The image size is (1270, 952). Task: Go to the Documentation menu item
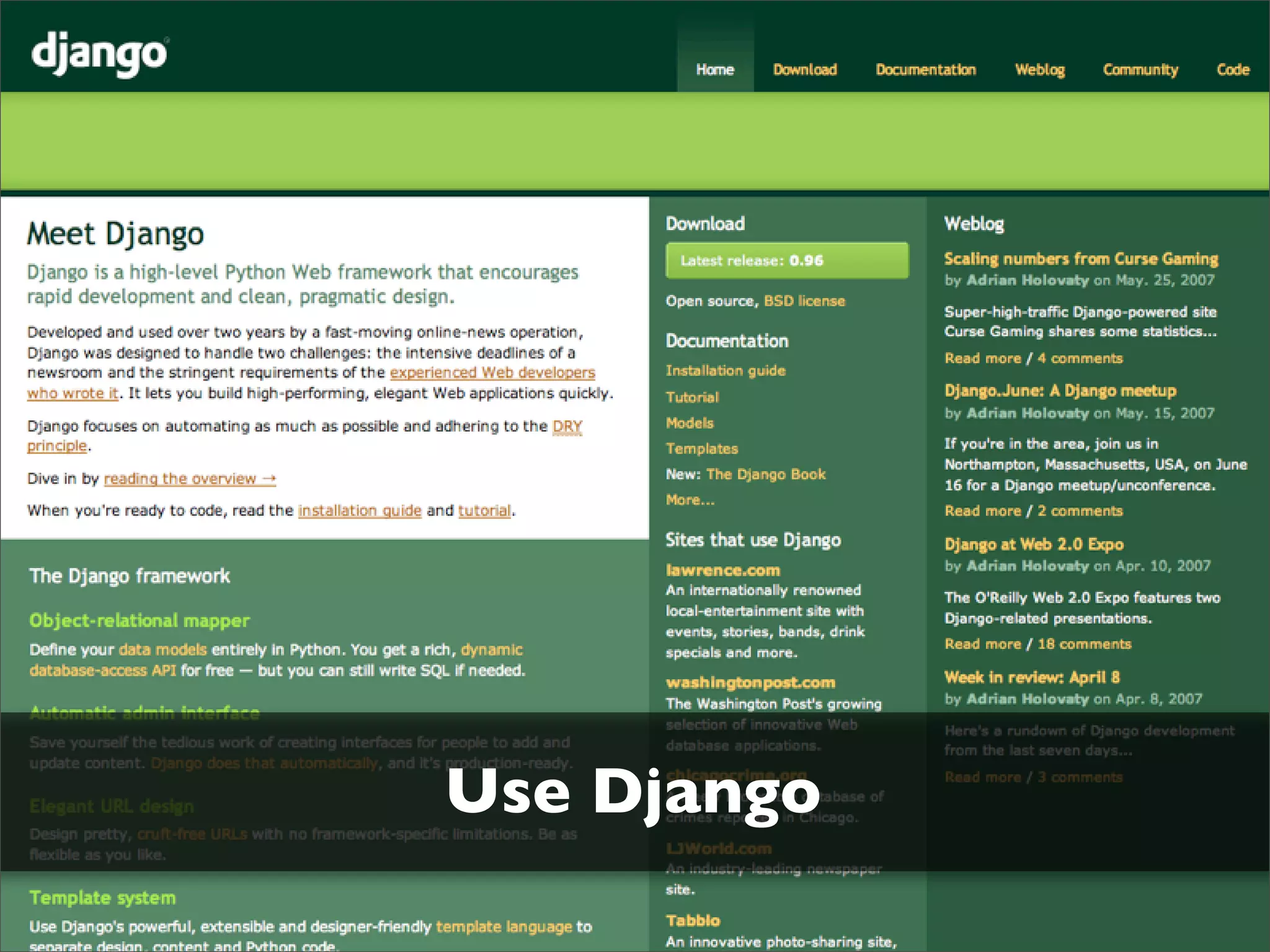925,69
